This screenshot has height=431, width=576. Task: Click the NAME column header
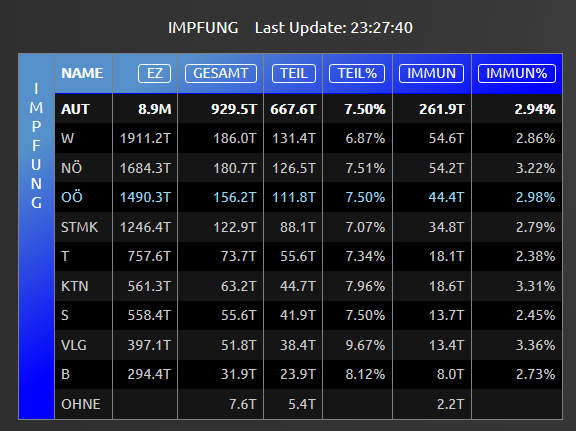(82, 73)
